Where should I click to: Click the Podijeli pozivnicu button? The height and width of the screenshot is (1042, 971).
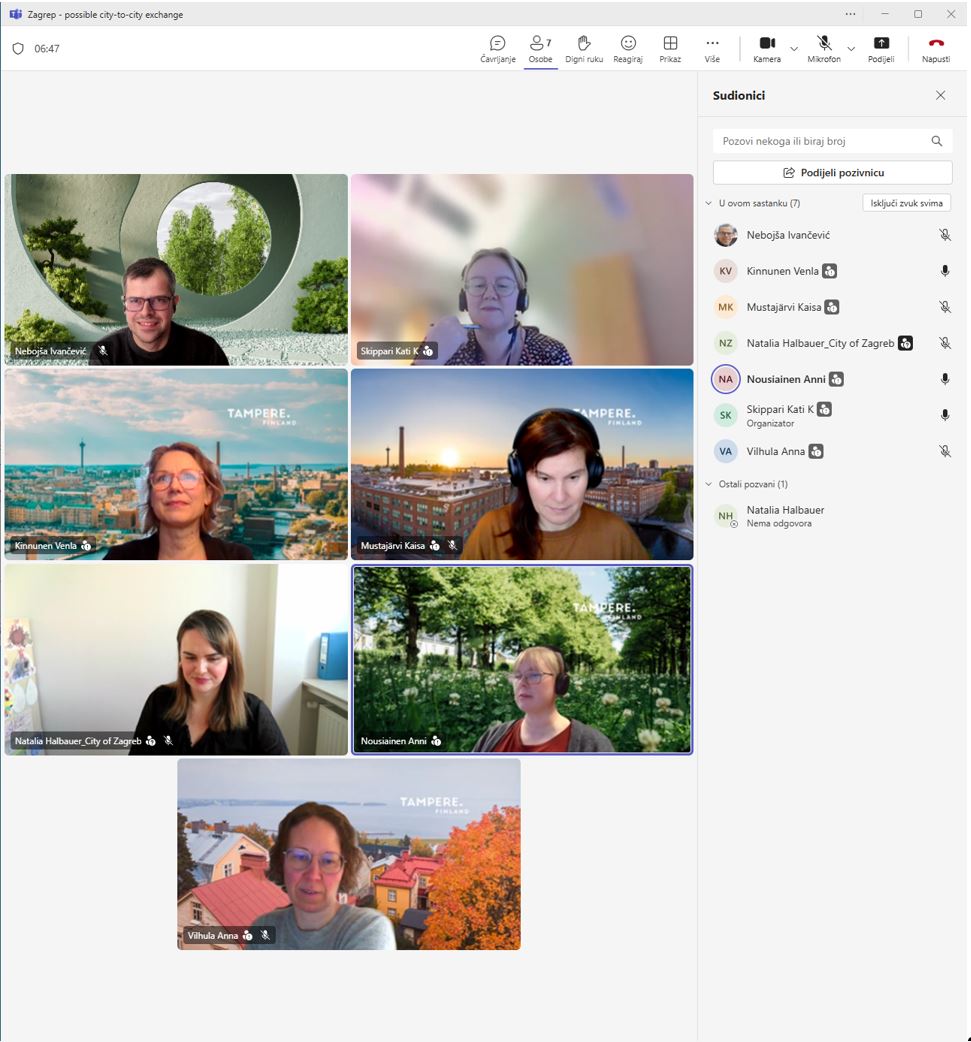pyautogui.click(x=832, y=172)
